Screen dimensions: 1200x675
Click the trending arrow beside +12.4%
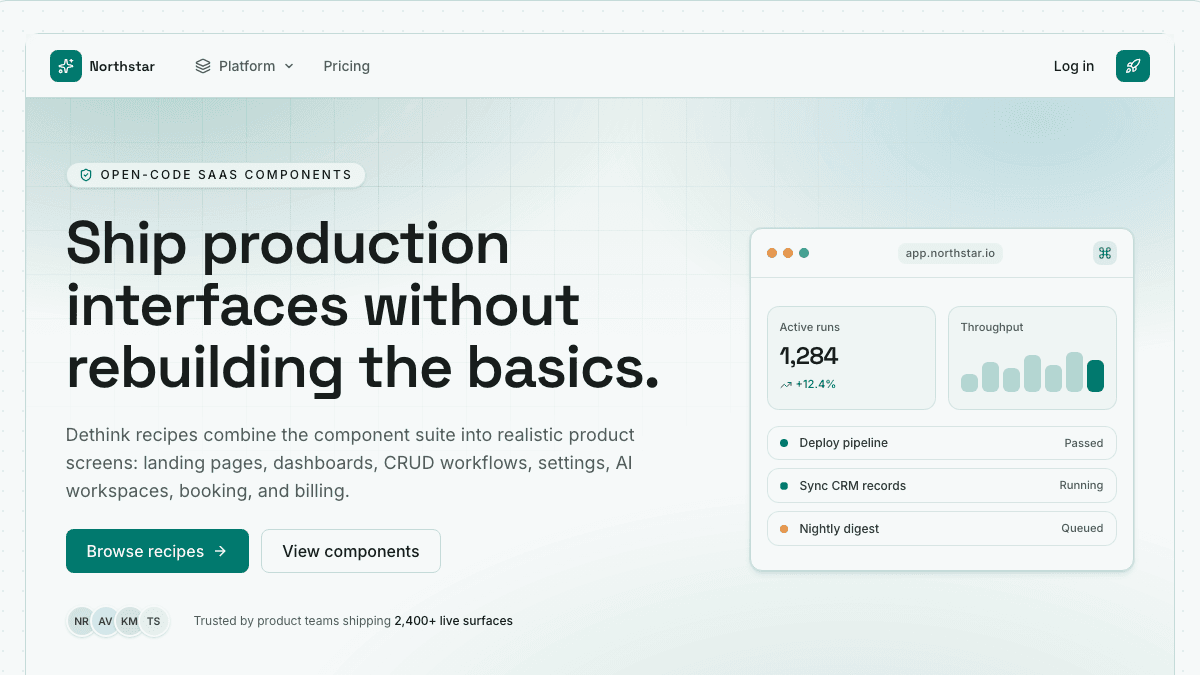click(x=786, y=384)
